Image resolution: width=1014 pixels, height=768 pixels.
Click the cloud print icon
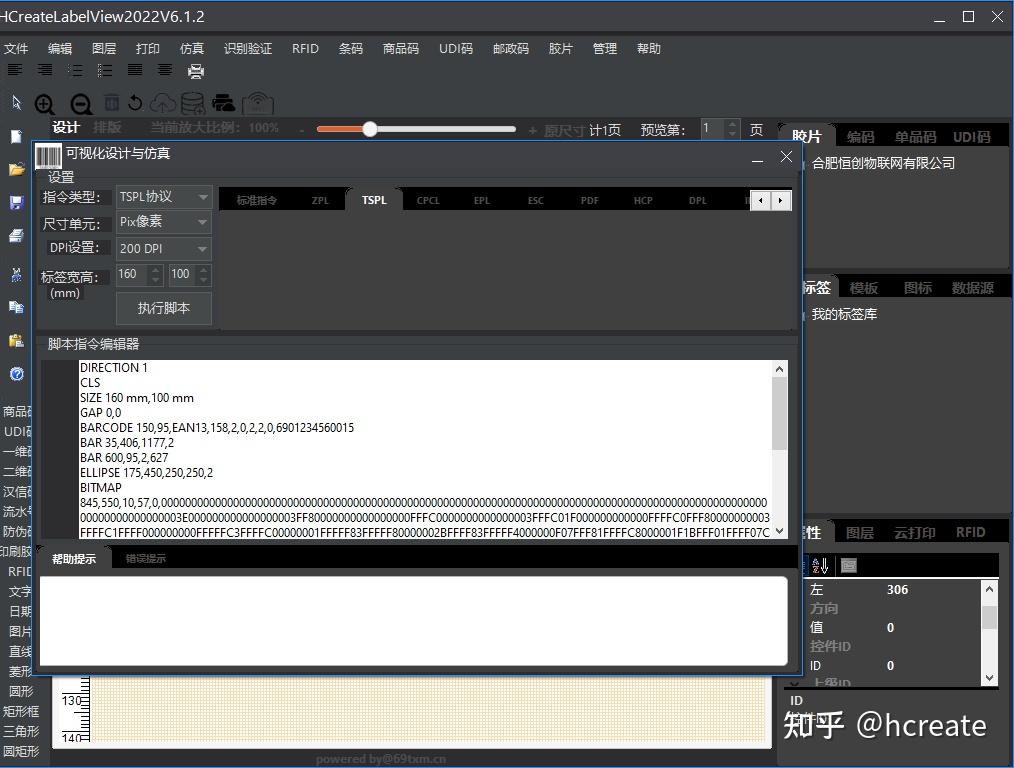(x=223, y=103)
